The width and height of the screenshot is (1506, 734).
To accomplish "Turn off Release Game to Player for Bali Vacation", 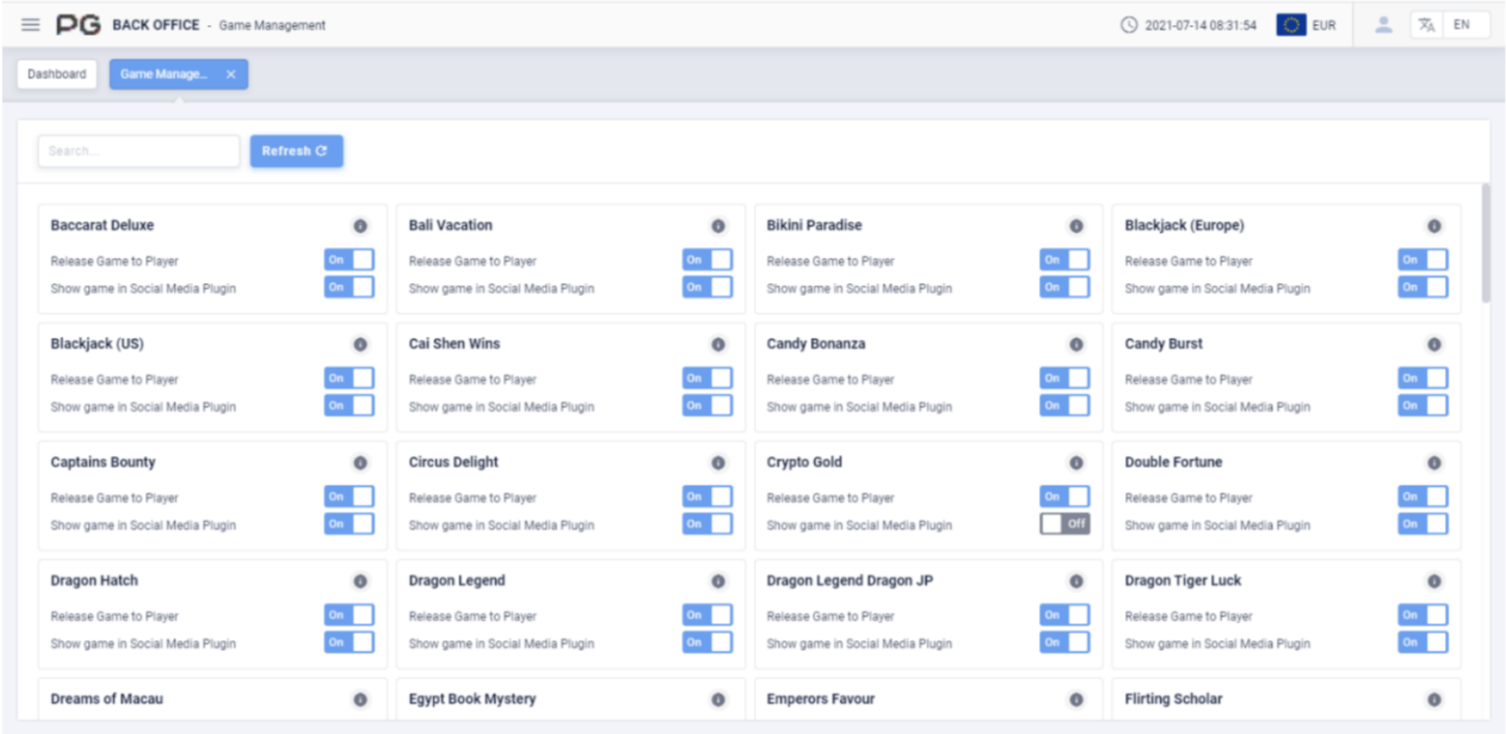I will tap(707, 260).
